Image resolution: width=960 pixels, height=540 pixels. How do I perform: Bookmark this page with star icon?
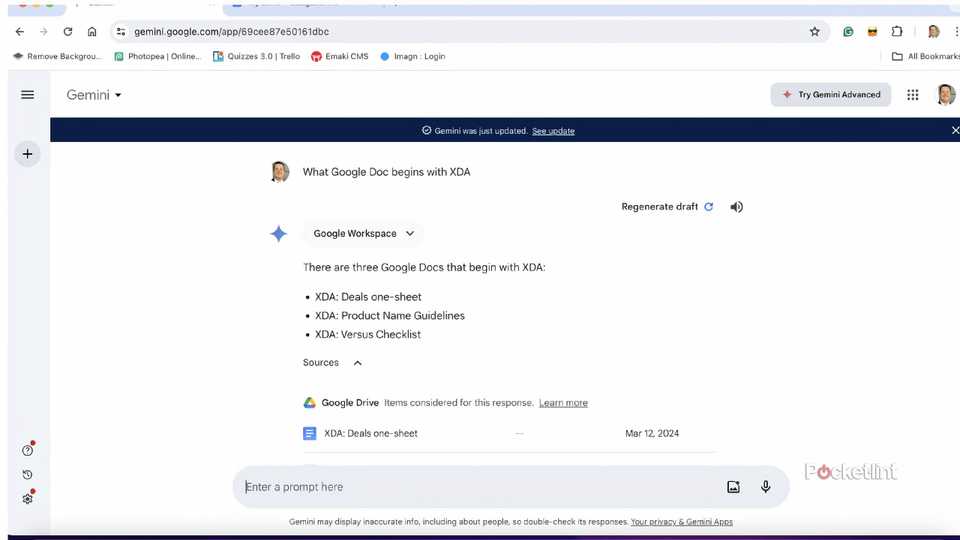tap(814, 32)
